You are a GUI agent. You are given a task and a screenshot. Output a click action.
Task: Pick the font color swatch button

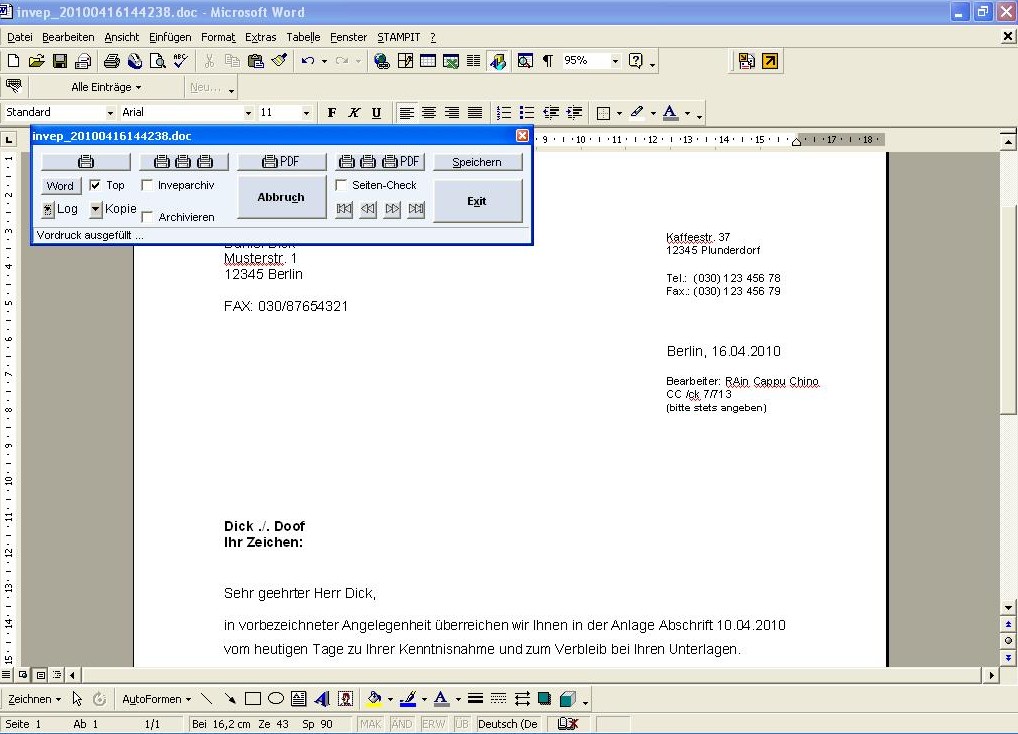coord(670,113)
